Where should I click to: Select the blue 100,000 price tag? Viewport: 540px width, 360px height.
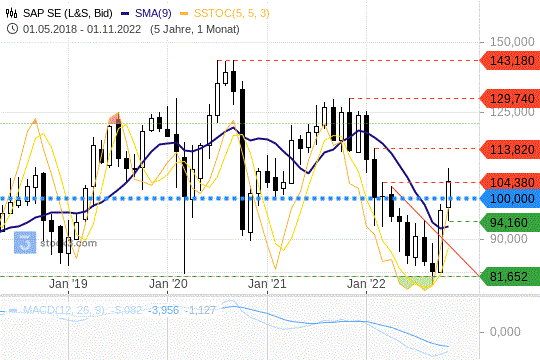[510, 198]
